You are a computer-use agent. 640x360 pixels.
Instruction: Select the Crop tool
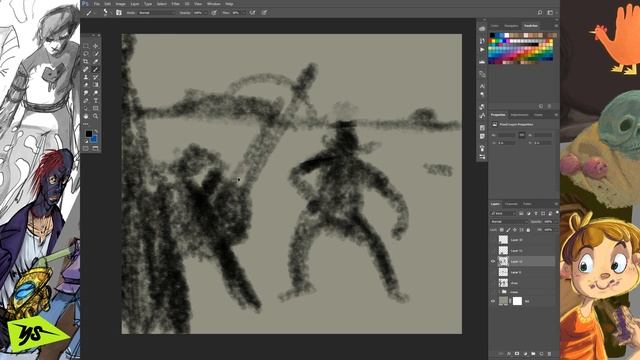tap(86, 62)
